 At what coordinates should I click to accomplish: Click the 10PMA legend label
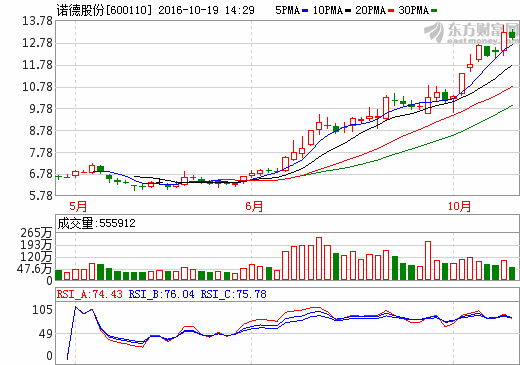tap(328, 10)
